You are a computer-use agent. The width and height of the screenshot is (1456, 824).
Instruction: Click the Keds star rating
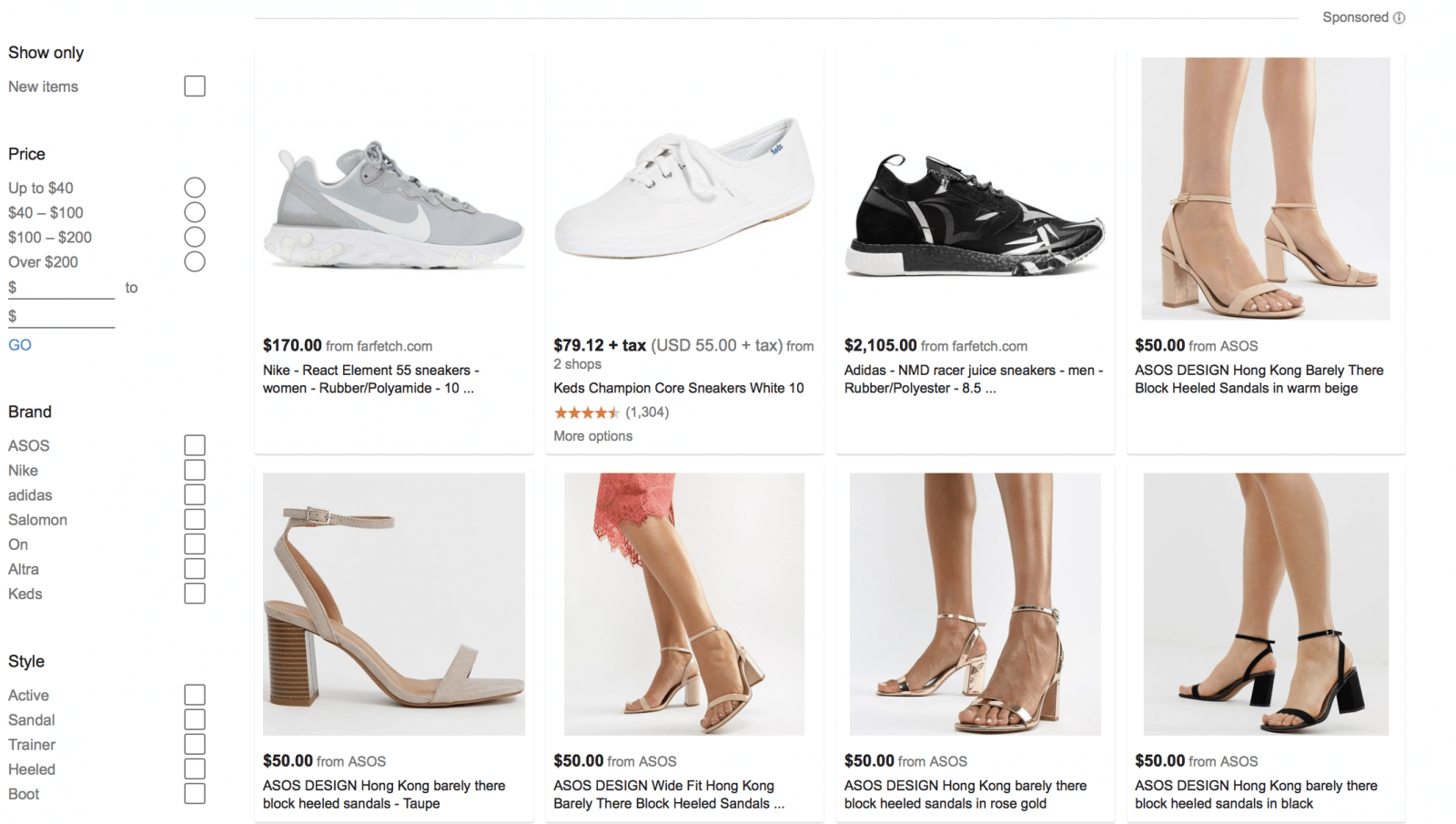[x=587, y=412]
